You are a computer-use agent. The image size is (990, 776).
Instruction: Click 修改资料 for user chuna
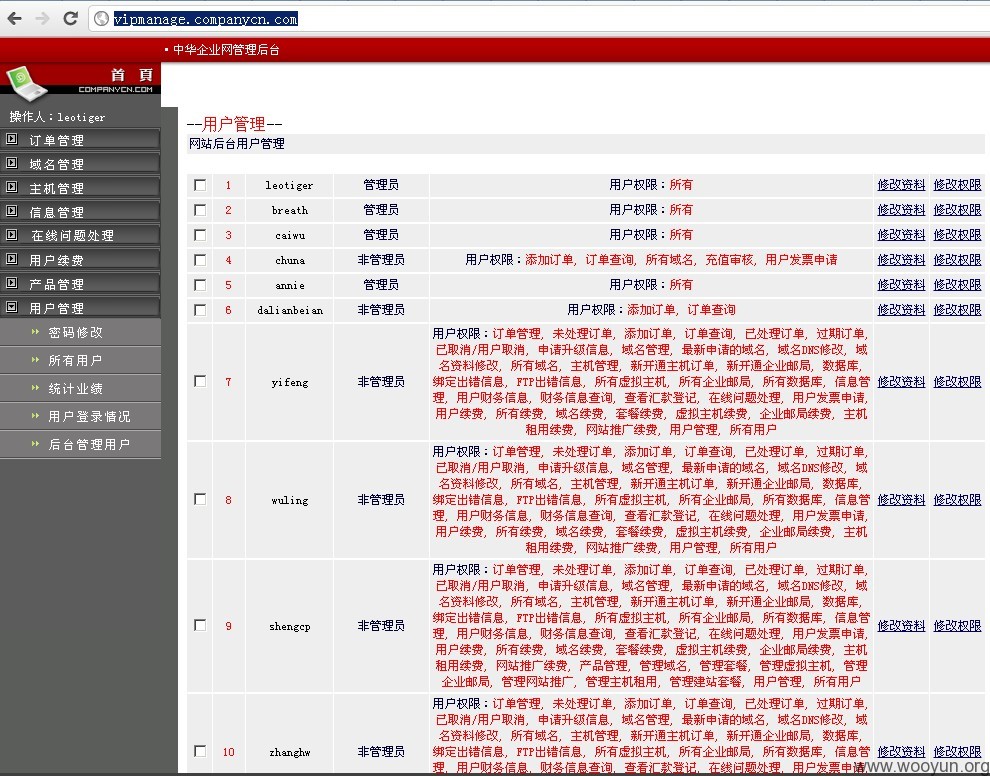pos(901,260)
